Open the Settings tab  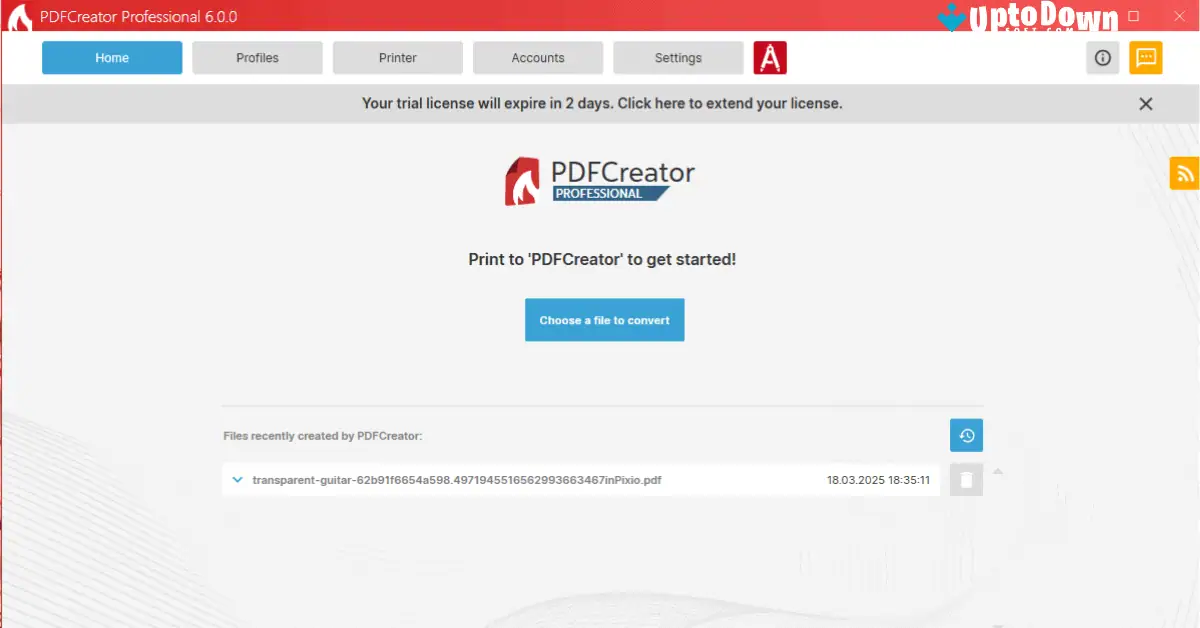point(678,57)
